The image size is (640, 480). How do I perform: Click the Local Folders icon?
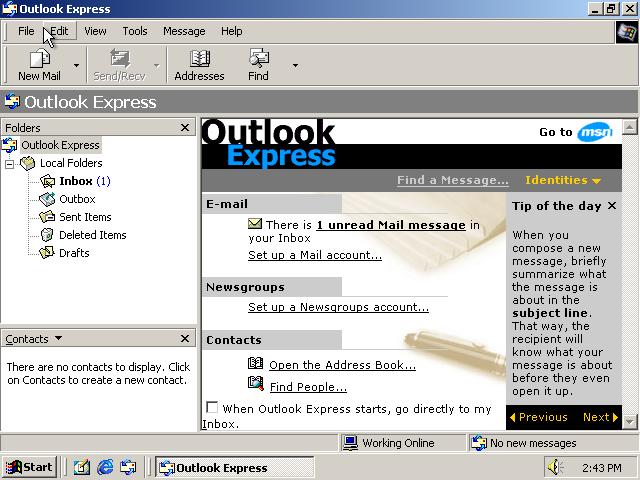click(x=28, y=163)
